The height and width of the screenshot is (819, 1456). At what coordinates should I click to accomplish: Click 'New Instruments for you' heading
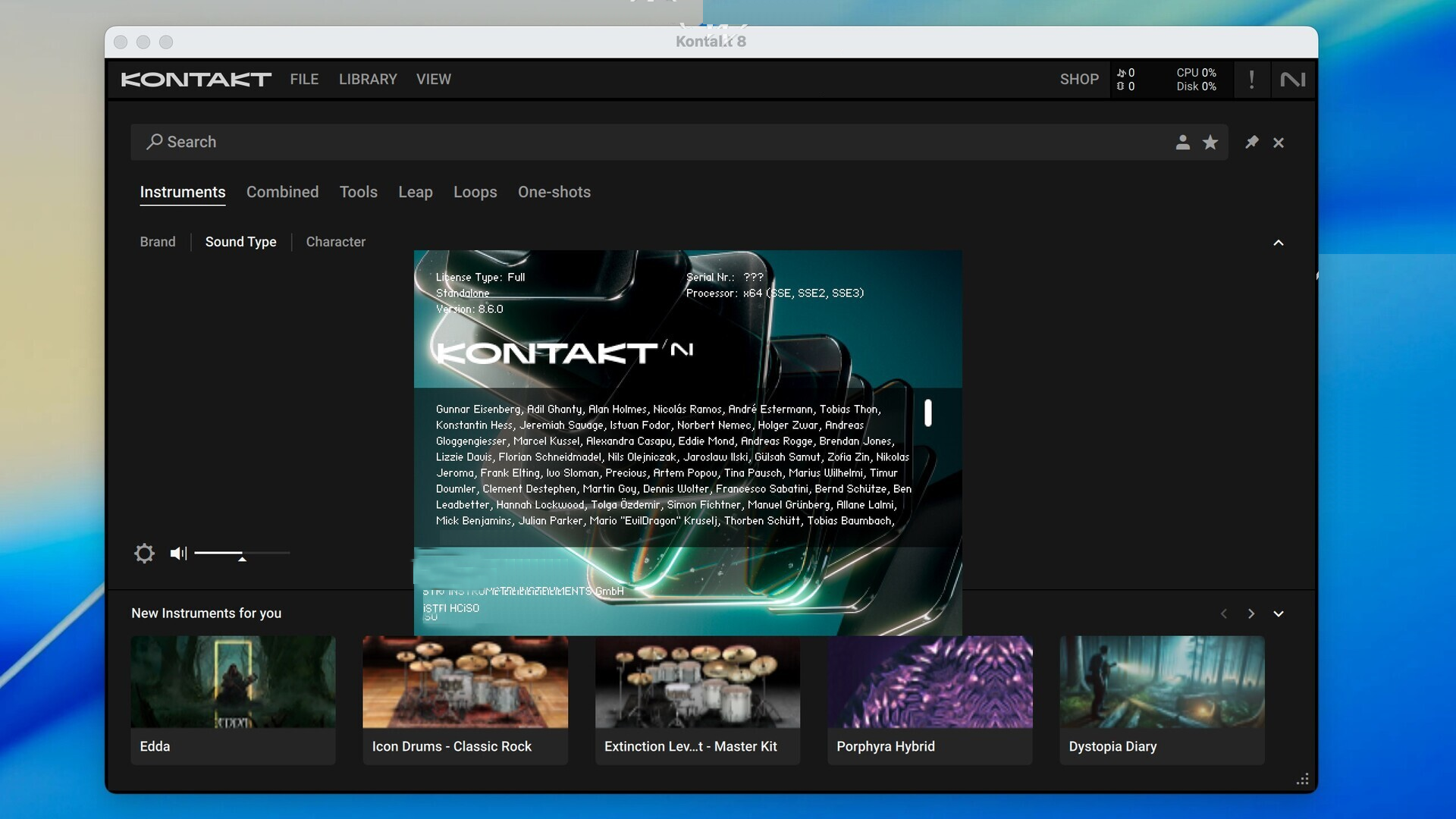click(x=206, y=613)
